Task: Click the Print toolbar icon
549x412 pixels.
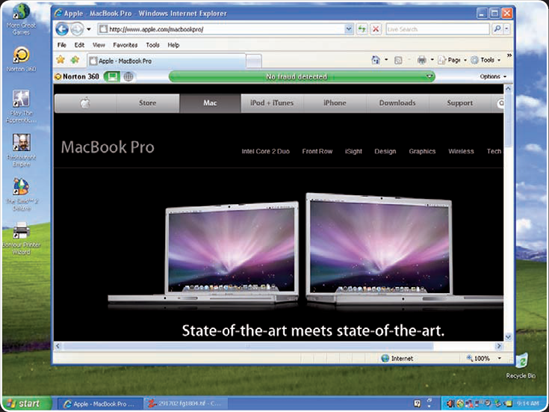Action: (422, 60)
